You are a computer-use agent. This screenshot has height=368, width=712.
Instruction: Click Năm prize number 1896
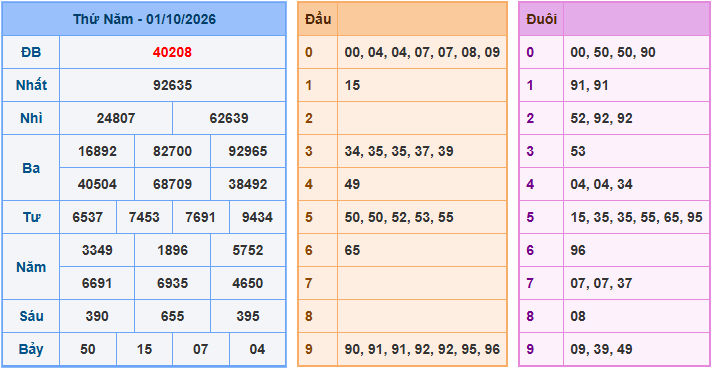coord(173,250)
